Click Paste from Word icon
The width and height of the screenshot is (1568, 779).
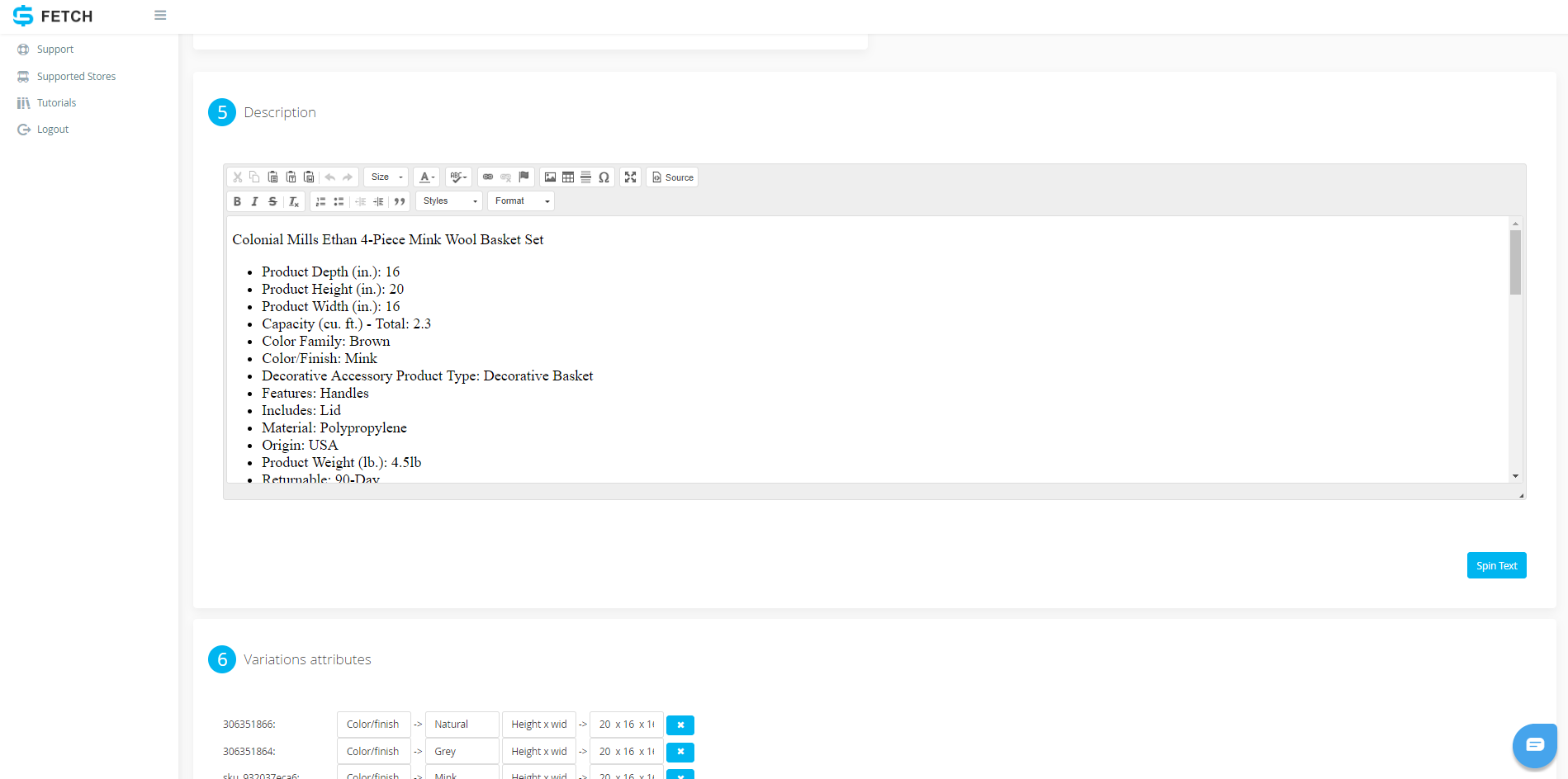point(309,177)
